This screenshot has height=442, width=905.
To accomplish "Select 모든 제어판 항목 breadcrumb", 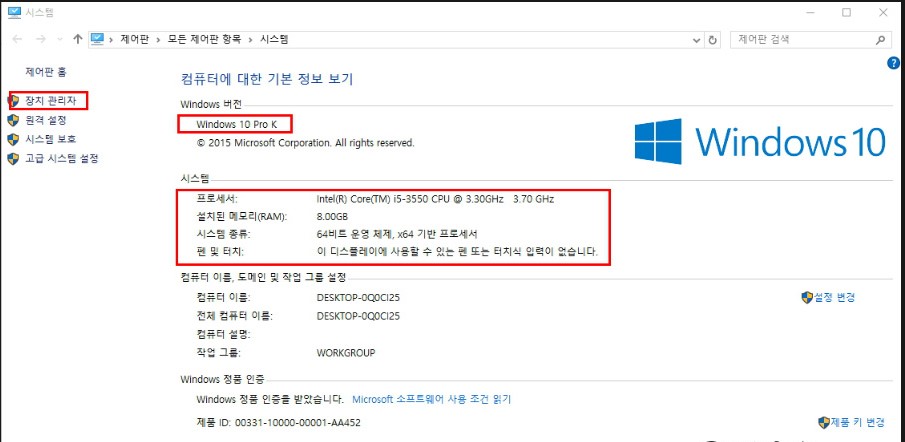I will 203,40.
